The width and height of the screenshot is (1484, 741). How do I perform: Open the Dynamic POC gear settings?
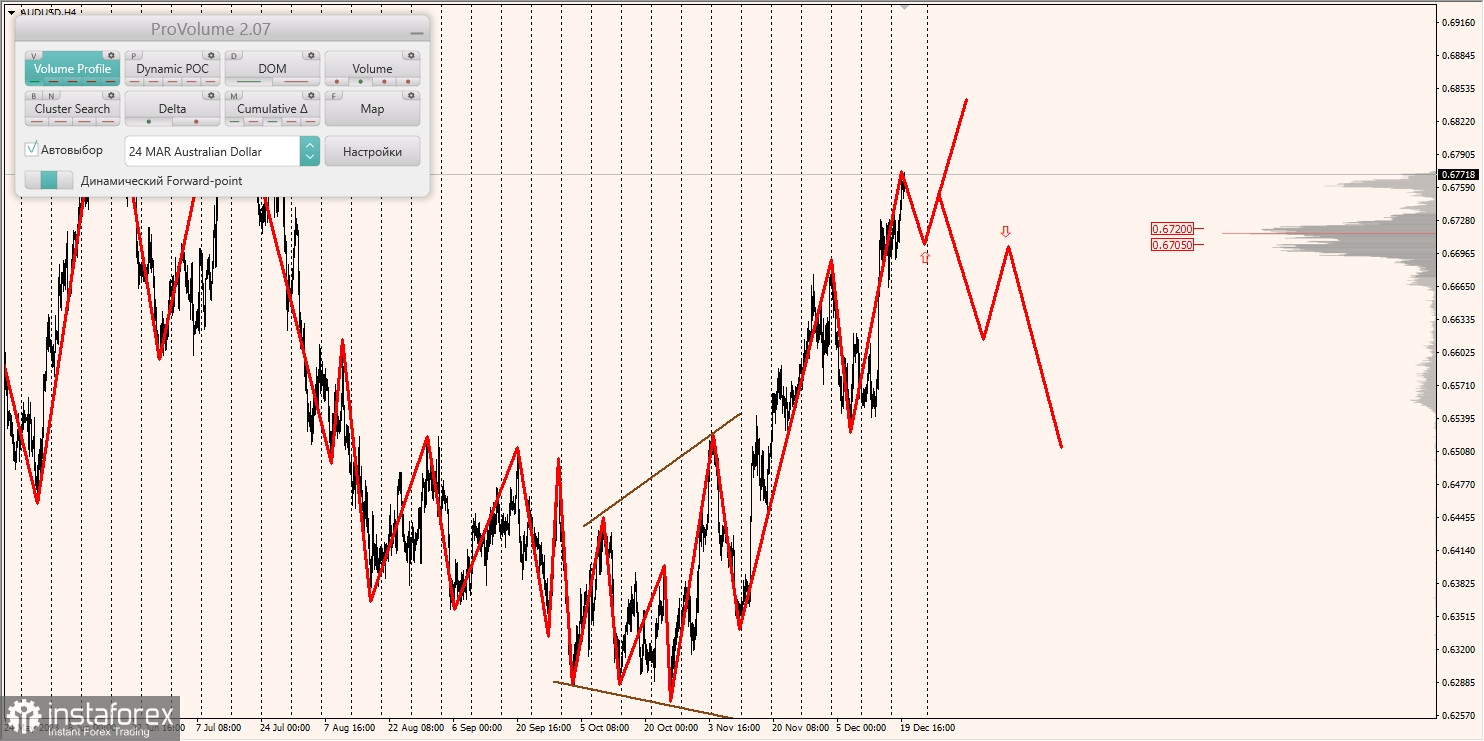point(211,55)
